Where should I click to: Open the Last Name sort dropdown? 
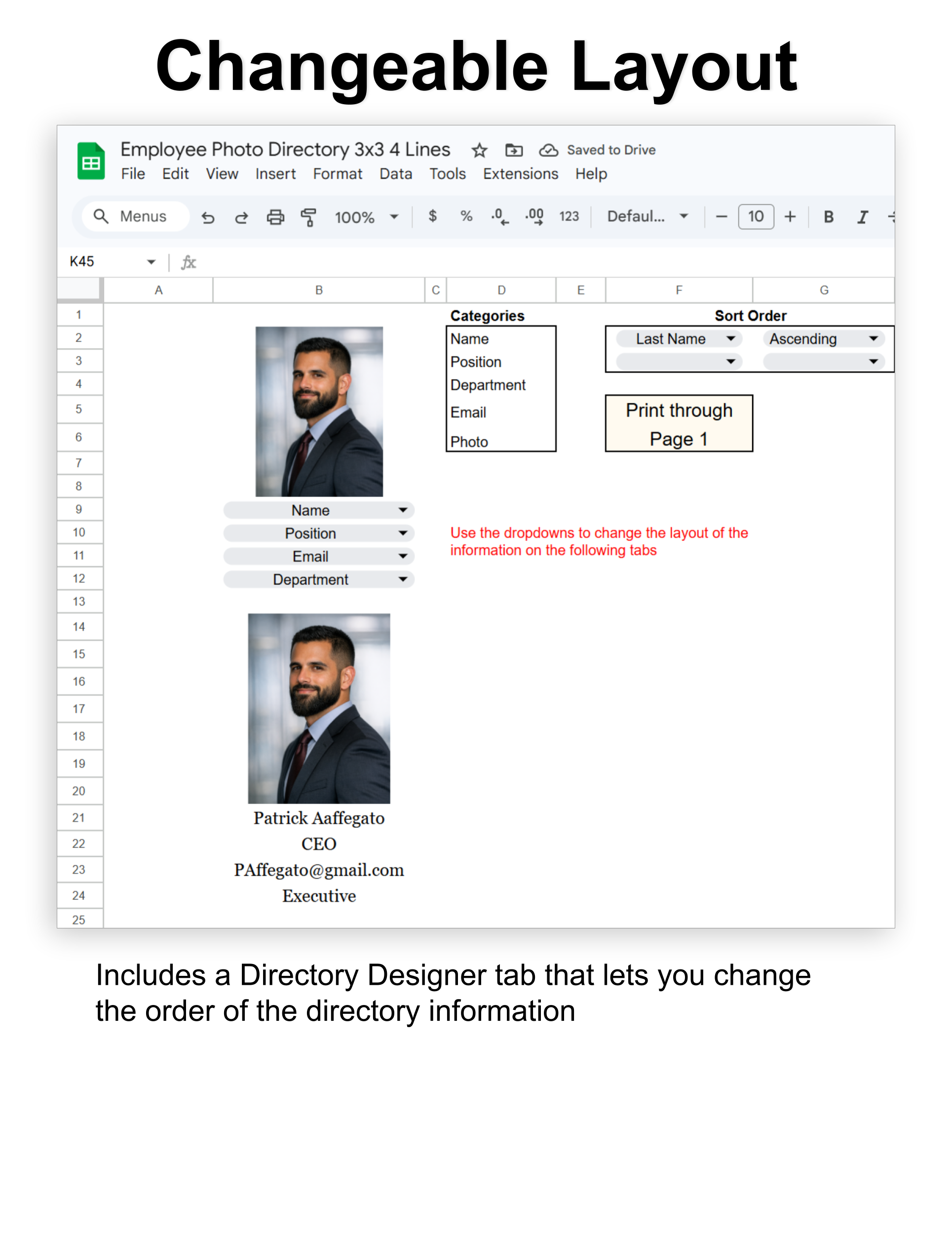tap(678, 339)
